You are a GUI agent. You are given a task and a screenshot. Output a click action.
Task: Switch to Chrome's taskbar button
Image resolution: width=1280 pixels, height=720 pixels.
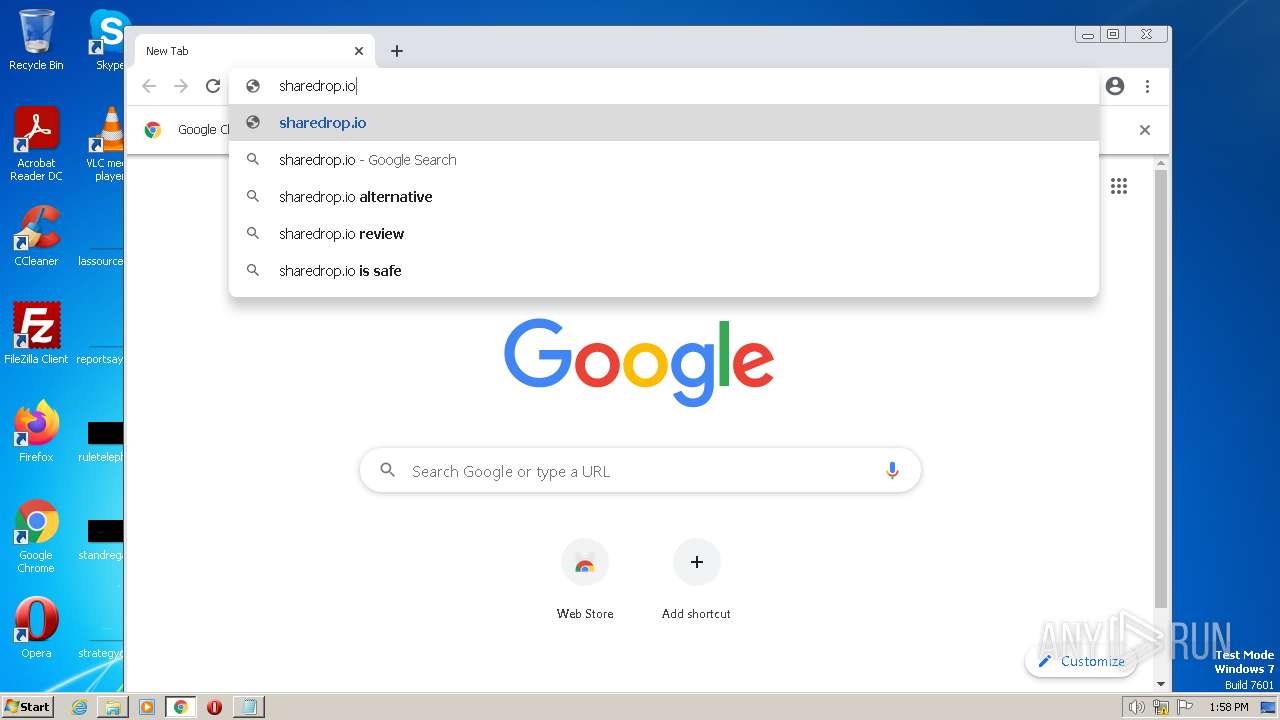181,707
